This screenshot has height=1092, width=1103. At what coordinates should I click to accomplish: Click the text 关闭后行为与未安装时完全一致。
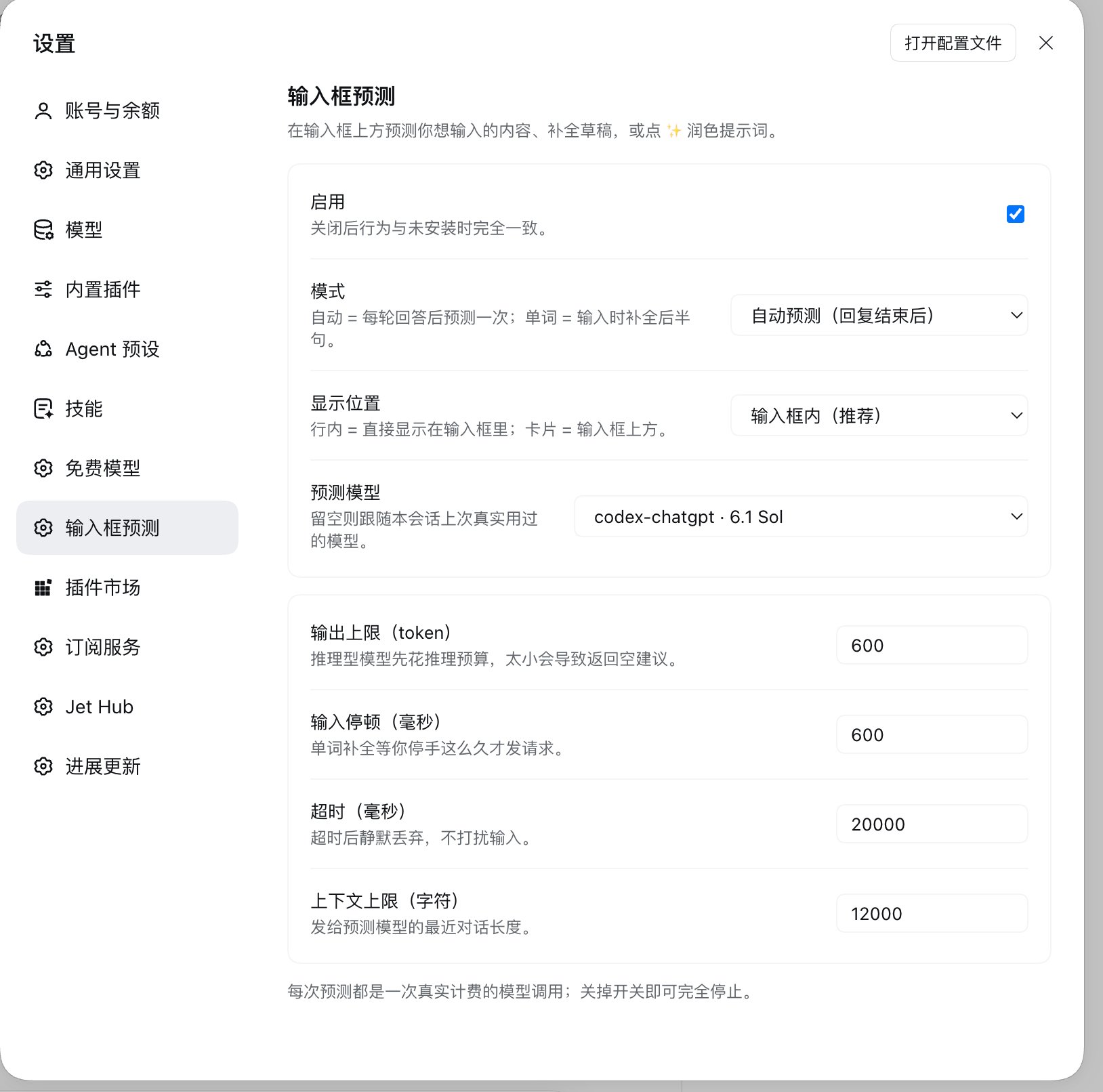(x=430, y=228)
